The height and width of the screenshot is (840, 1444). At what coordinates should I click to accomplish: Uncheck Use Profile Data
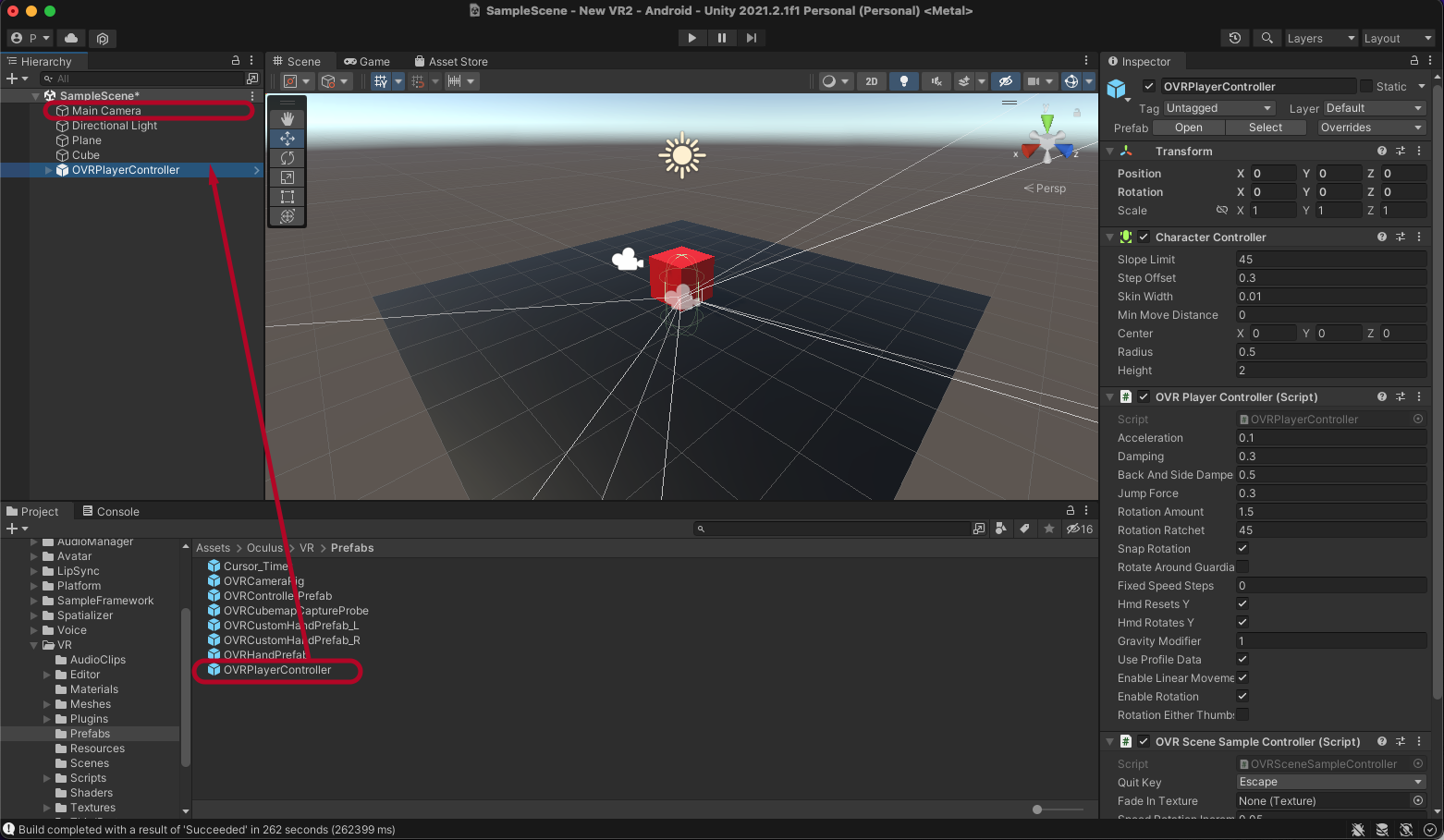click(1242, 659)
